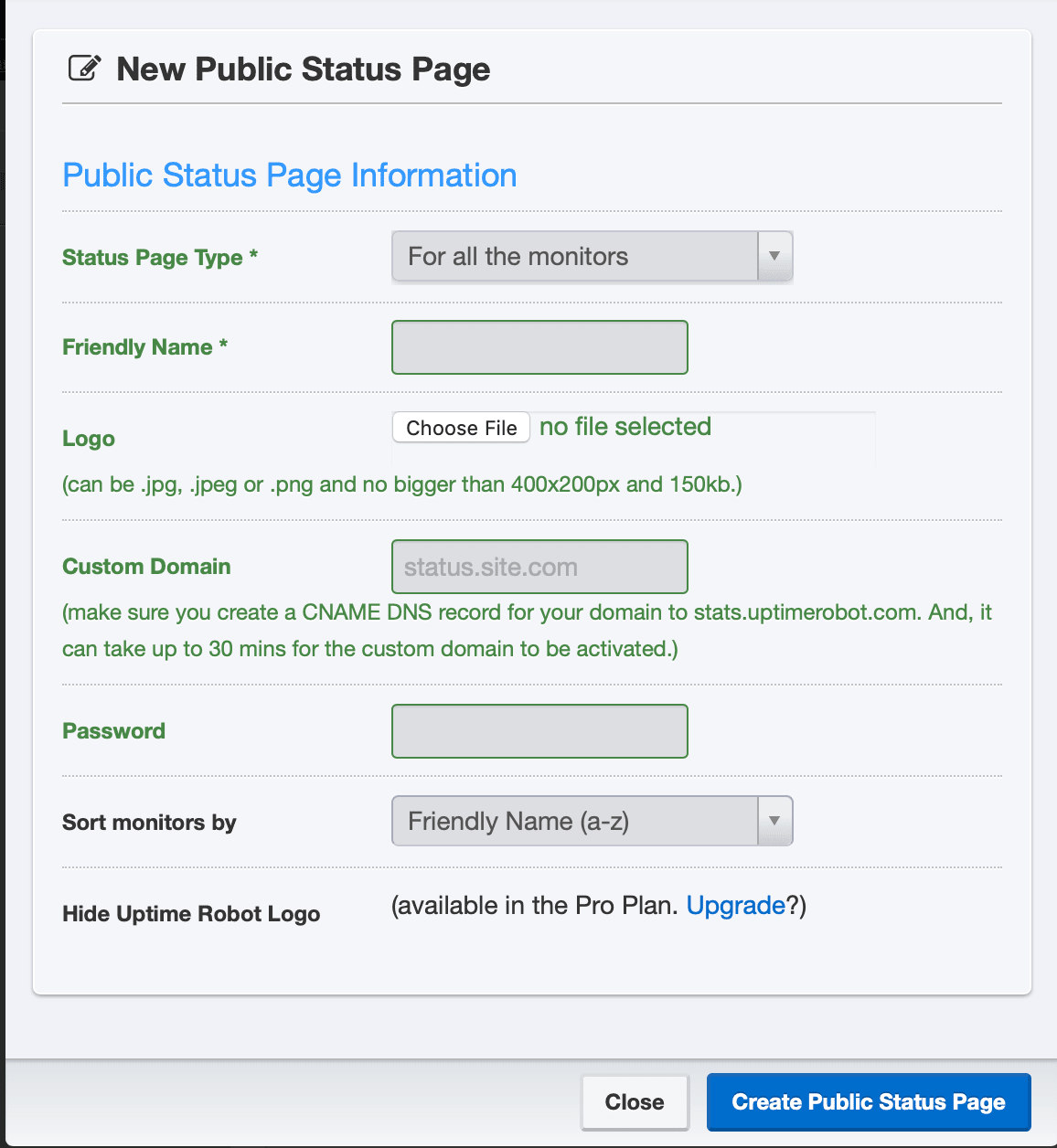Click Create Public Status Page button
Viewport: 1057px width, 1148px height.
(869, 1102)
